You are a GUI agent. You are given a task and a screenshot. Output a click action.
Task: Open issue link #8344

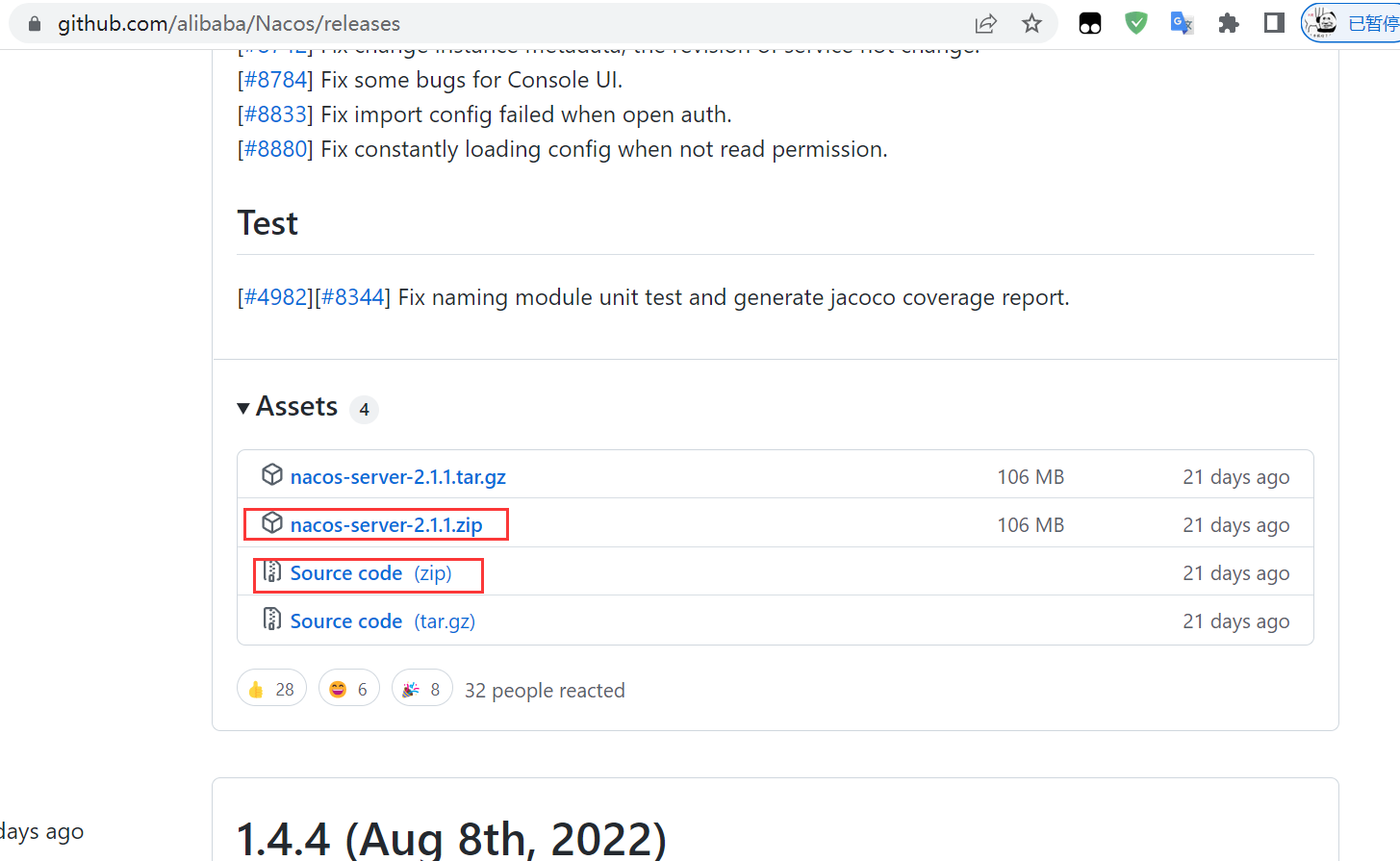352,297
